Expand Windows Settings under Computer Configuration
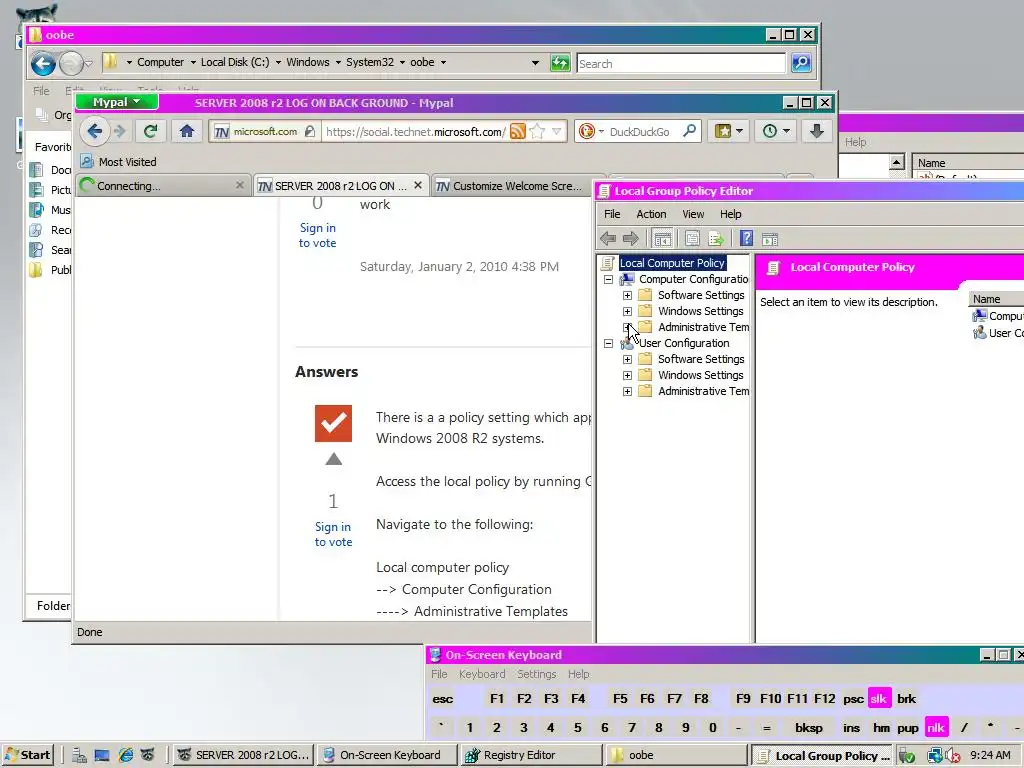Image resolution: width=1024 pixels, height=768 pixels. point(627,311)
